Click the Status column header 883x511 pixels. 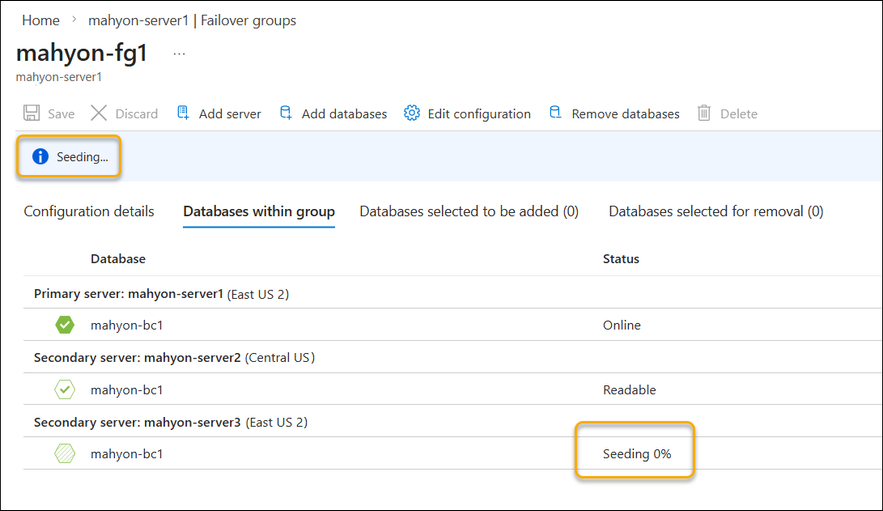621,259
